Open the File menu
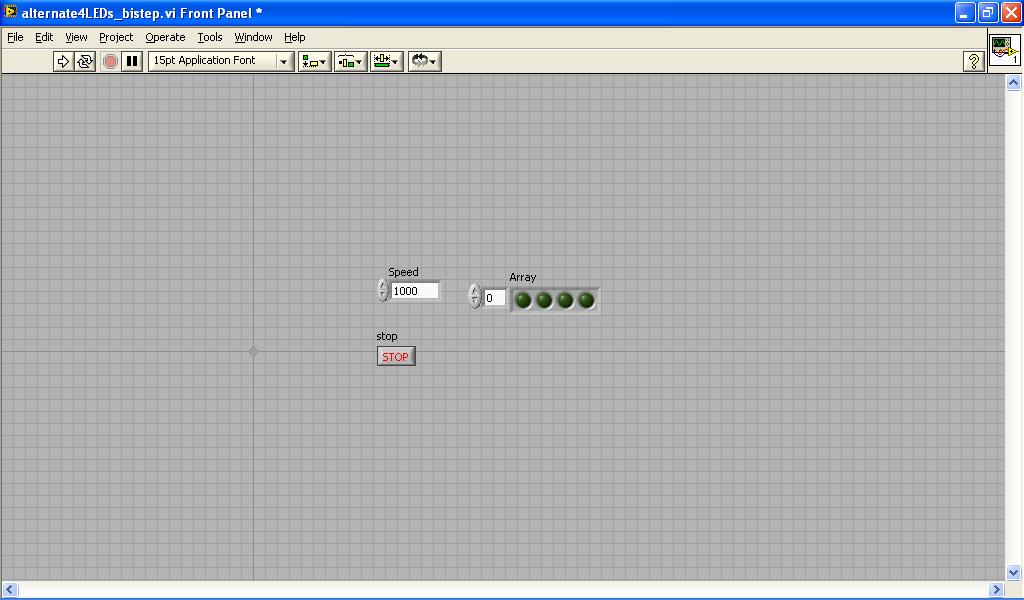 click(15, 37)
